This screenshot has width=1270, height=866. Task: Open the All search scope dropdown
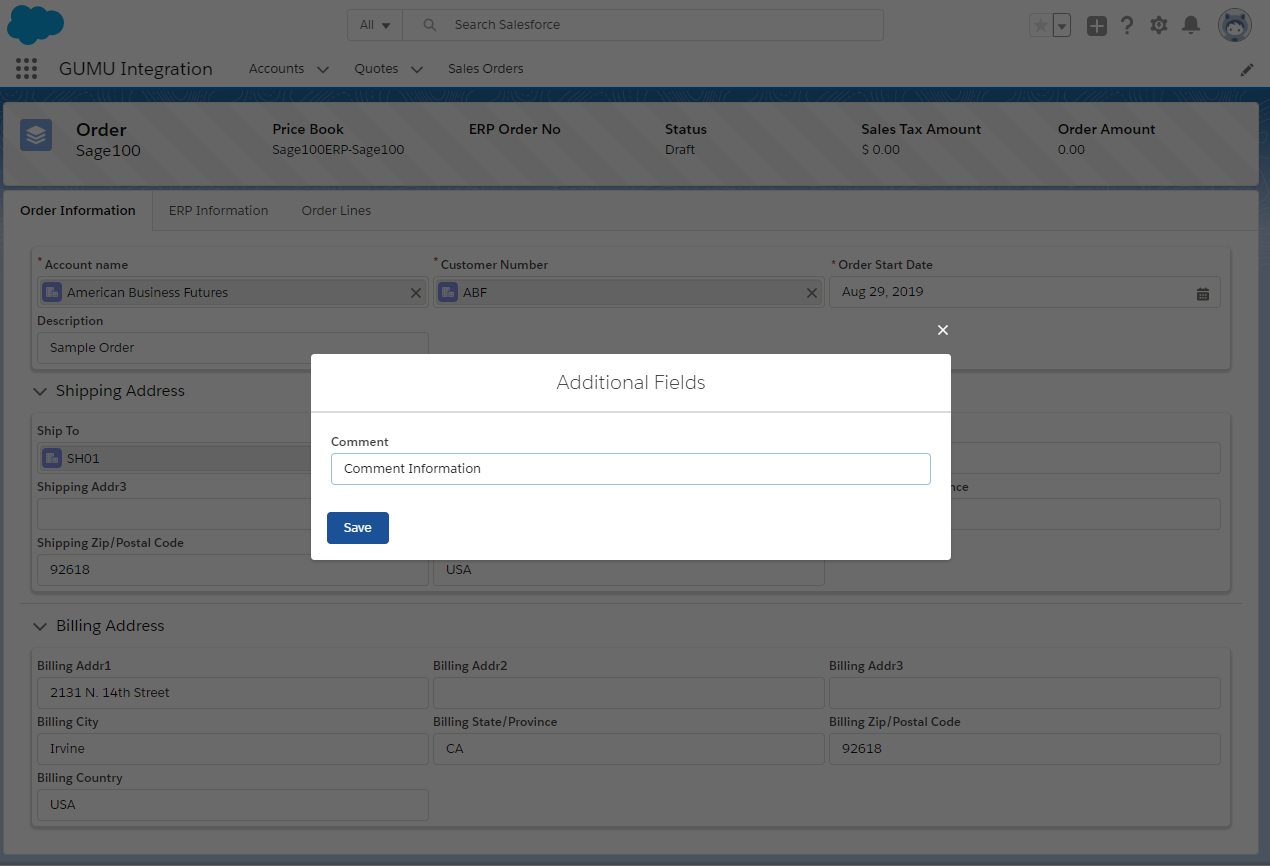[x=375, y=25]
